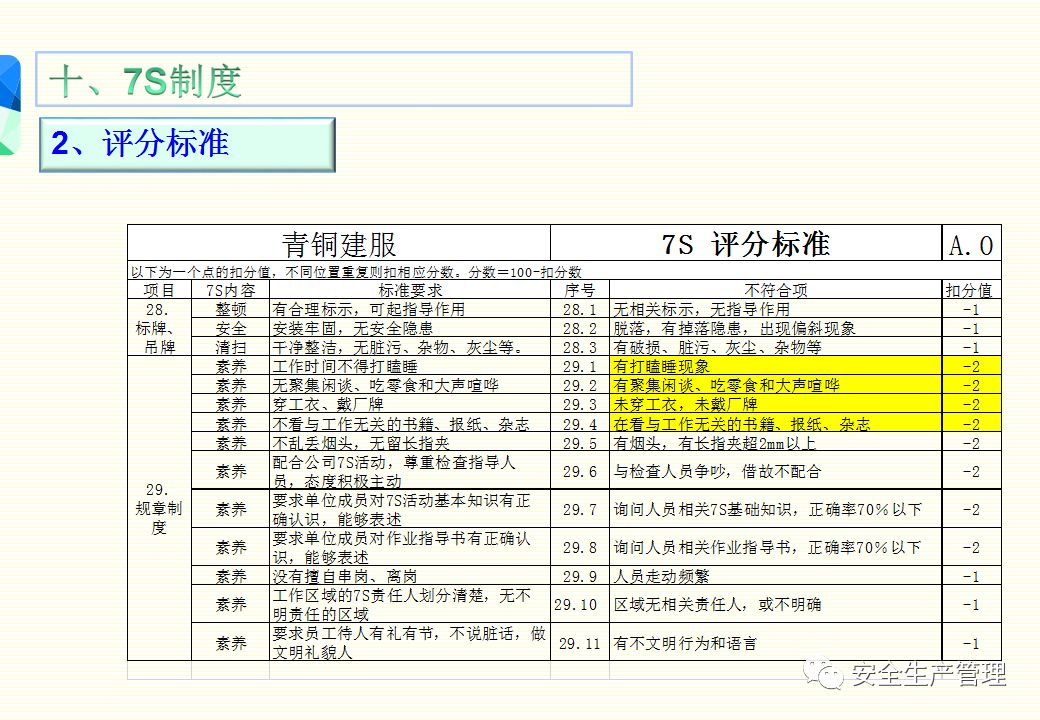Select '工作时间不得打瞌睡' cell
Screen dimensions: 1040x720
410,366
